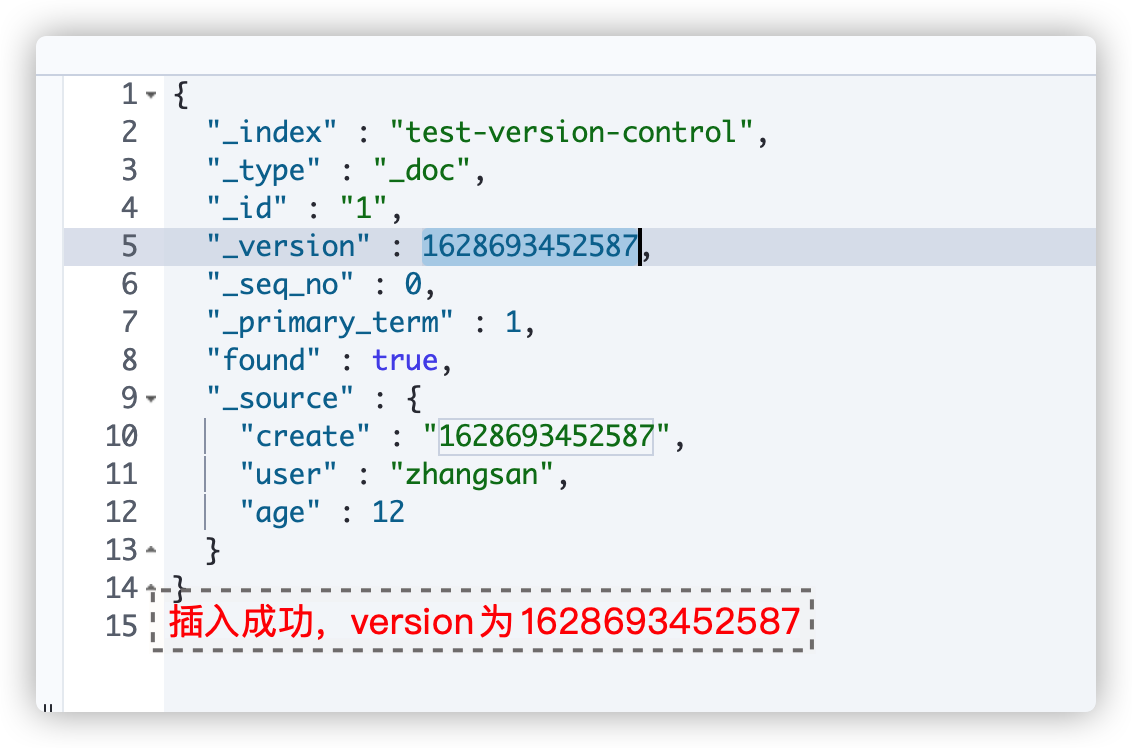
Task: Click line number 2 in the gutter
Action: point(129,132)
